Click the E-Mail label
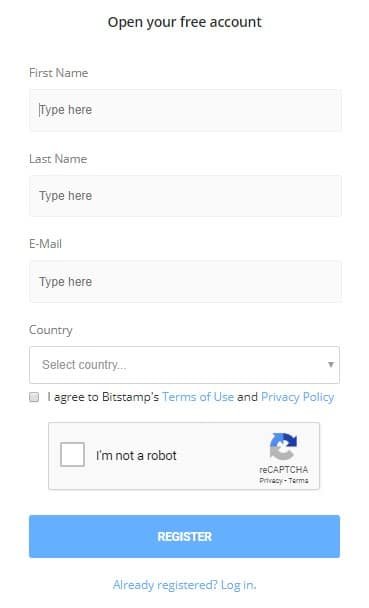The image size is (369, 608). pyautogui.click(x=45, y=244)
